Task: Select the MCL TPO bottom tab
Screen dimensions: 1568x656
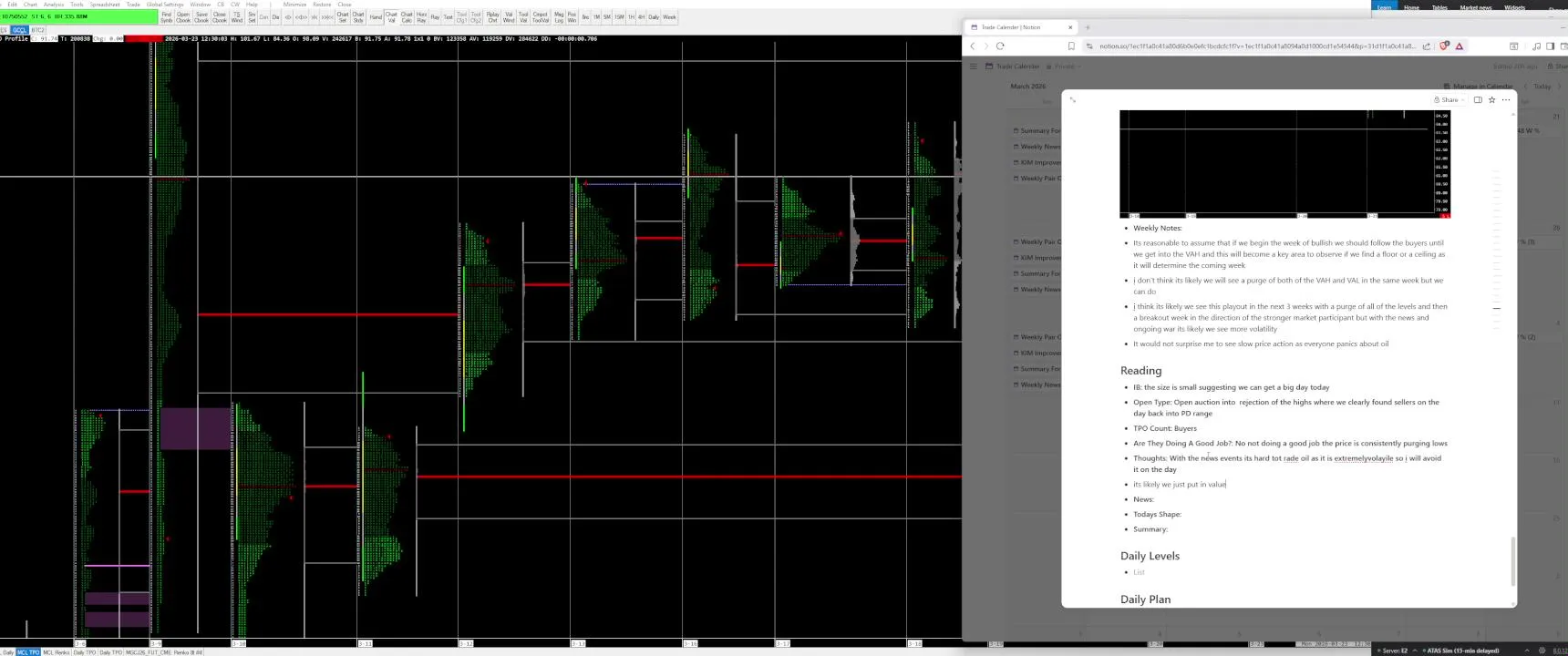Action: [28, 652]
